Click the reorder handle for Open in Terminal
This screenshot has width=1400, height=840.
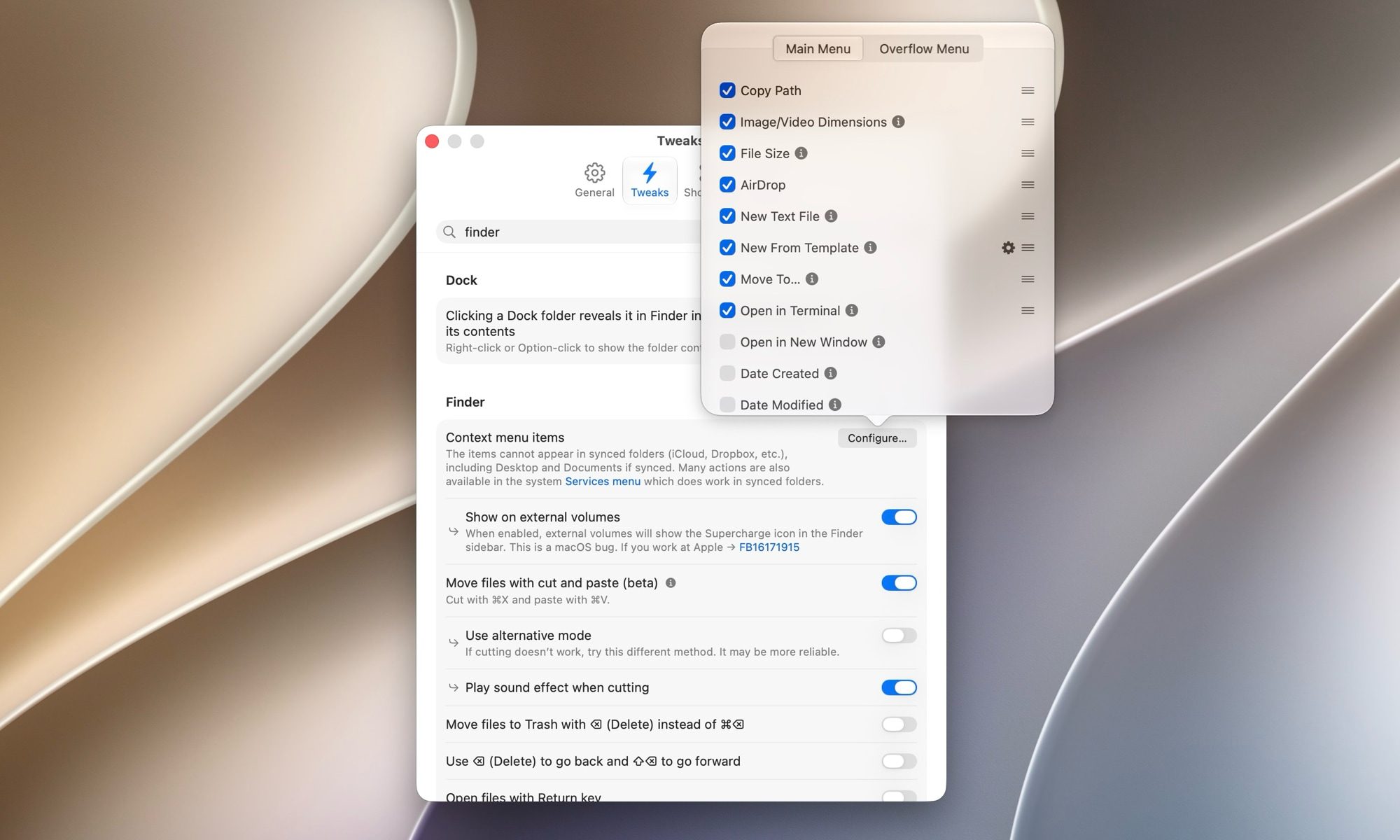tap(1028, 311)
